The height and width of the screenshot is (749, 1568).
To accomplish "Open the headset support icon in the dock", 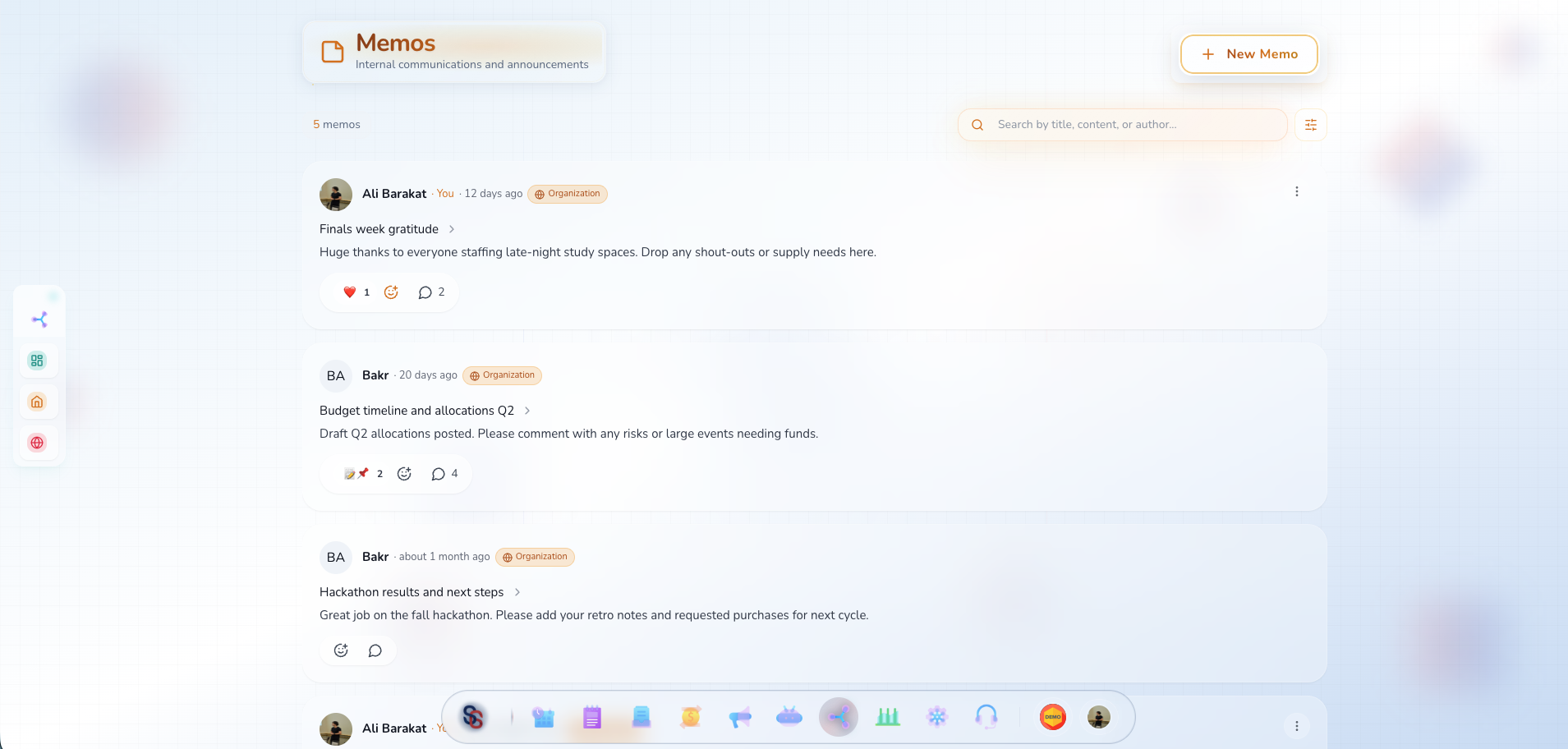I will pos(987,716).
